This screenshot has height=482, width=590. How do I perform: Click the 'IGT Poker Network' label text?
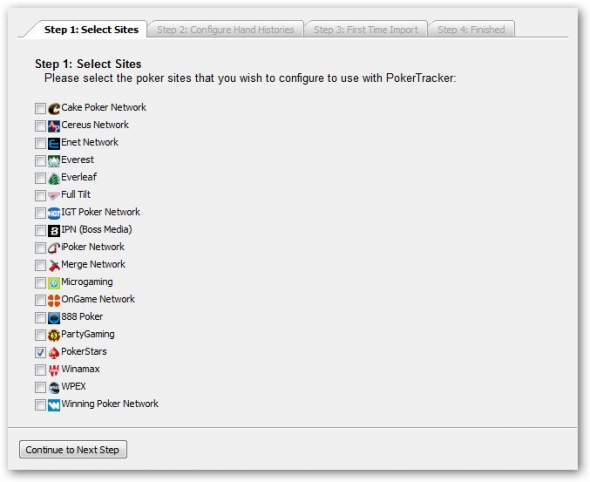point(100,212)
